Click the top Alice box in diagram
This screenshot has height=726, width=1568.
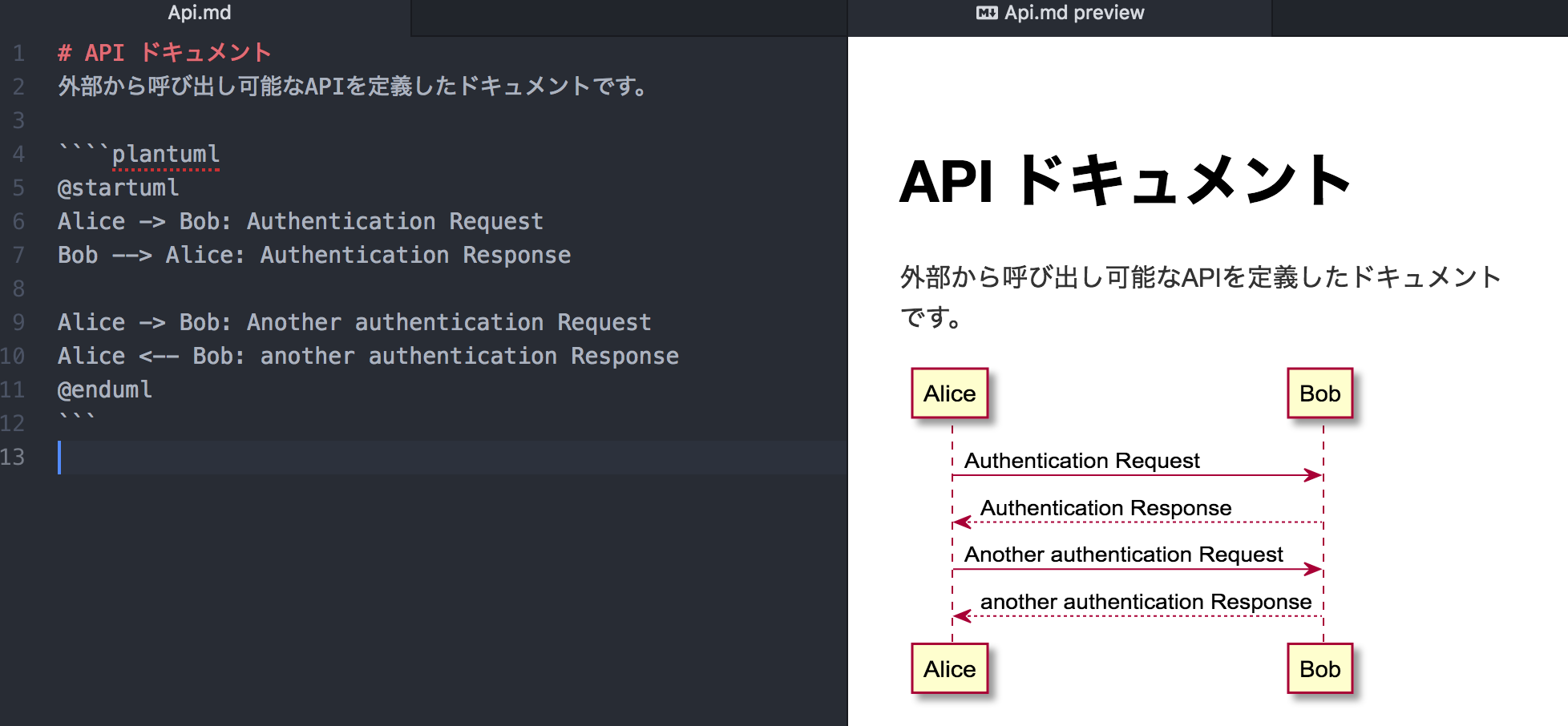pyautogui.click(x=950, y=393)
